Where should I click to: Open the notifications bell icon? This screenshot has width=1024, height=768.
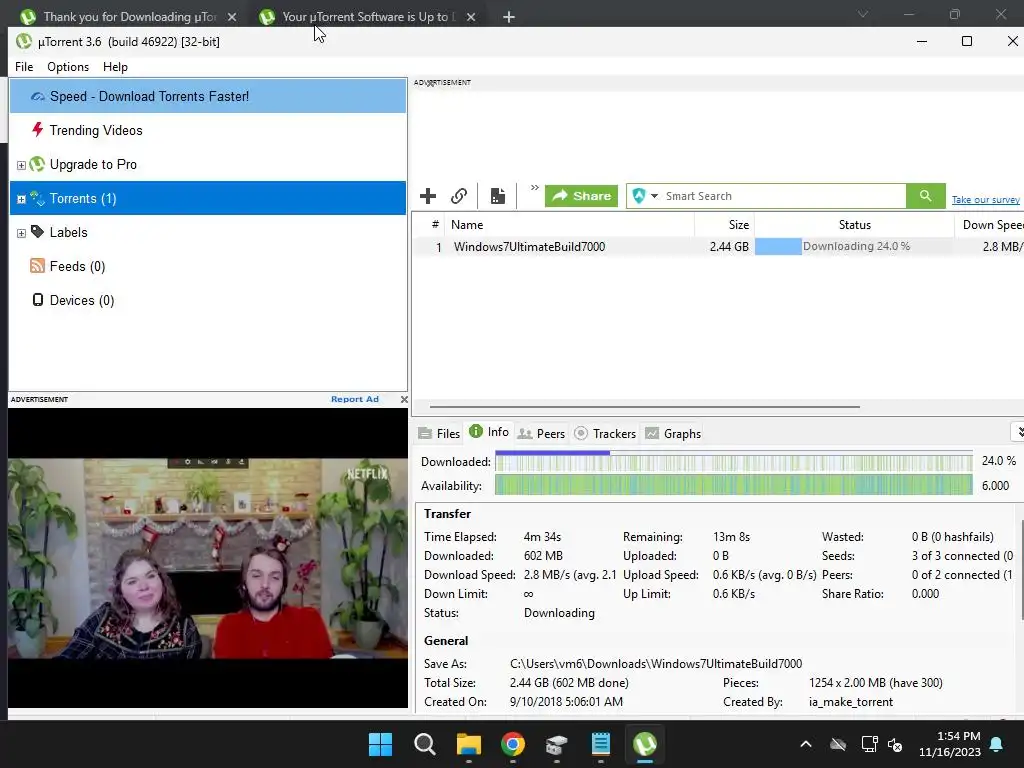[x=997, y=744]
